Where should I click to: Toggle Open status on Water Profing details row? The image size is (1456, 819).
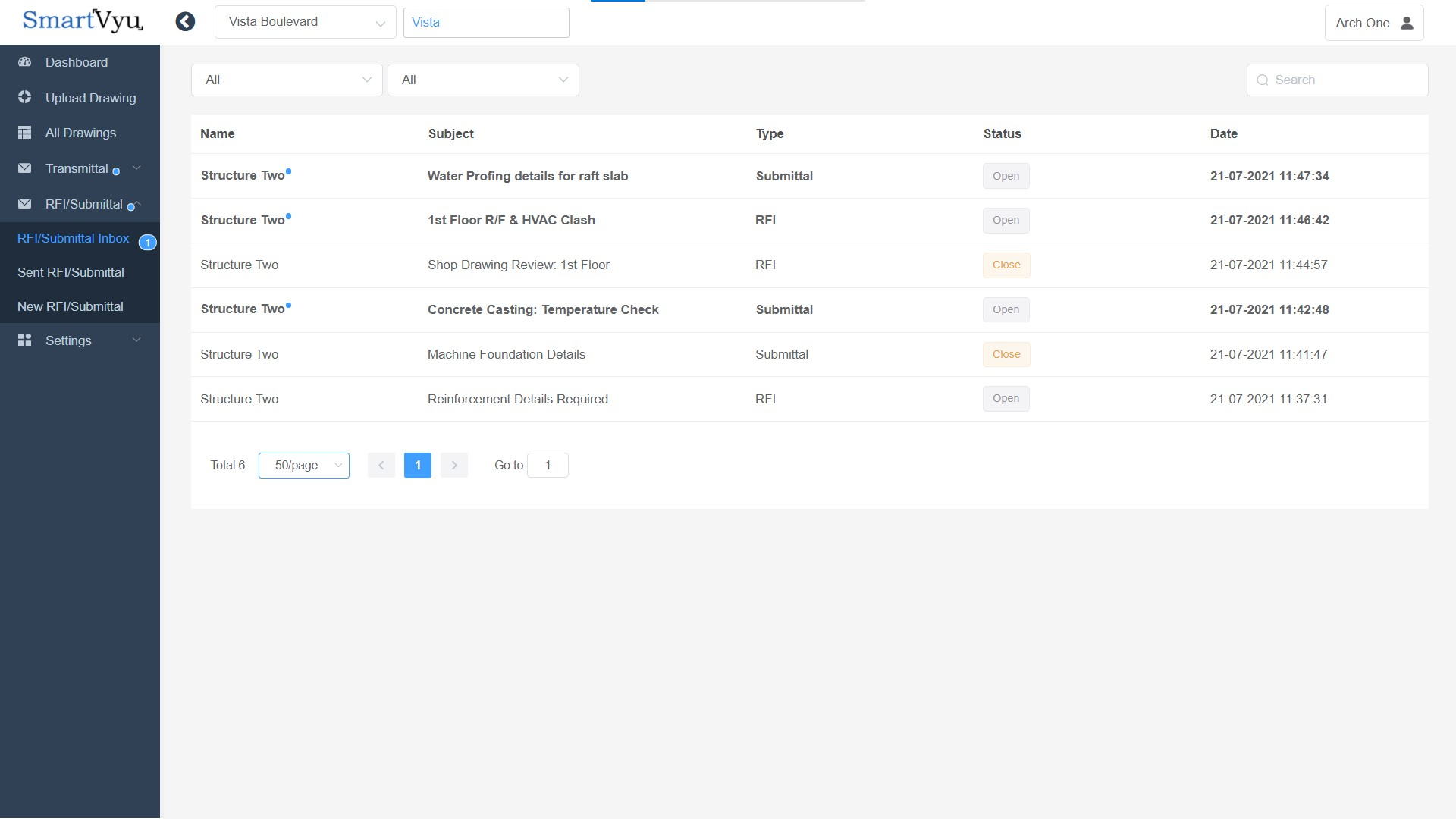pyautogui.click(x=1004, y=176)
